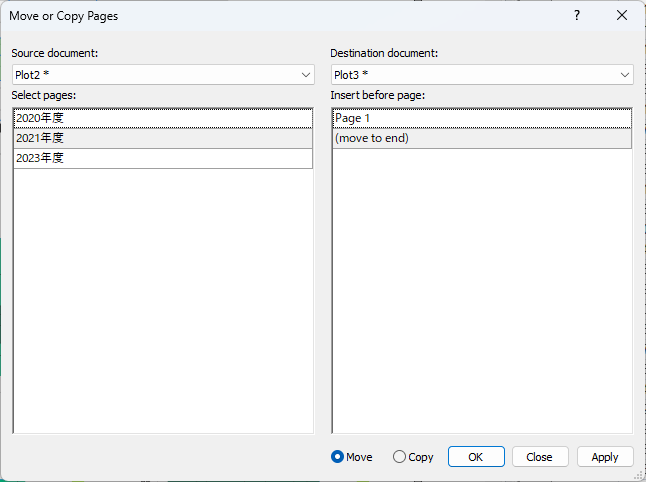The height and width of the screenshot is (482, 646).
Task: Choose the 2023年度 page in list
Action: click(162, 158)
